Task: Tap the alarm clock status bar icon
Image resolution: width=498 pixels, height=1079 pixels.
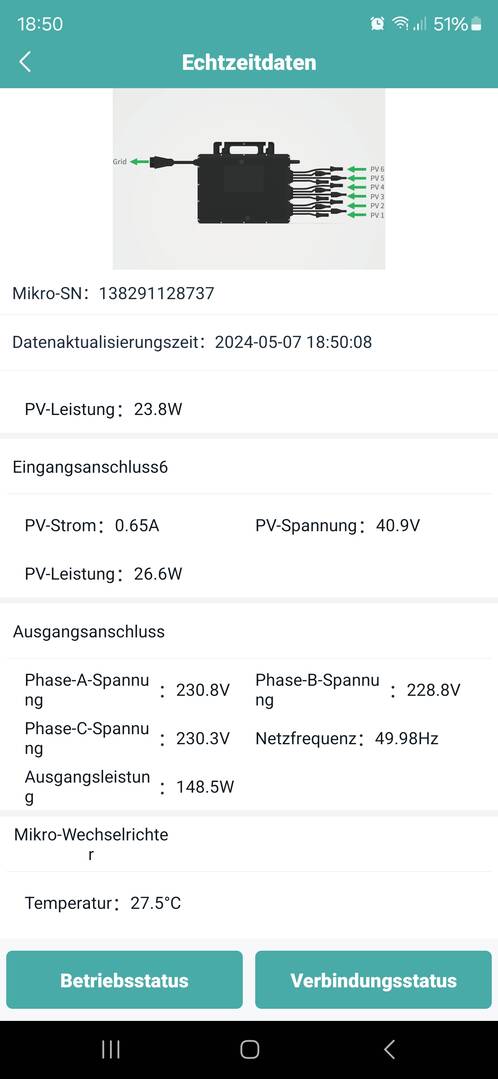Action: tap(377, 24)
